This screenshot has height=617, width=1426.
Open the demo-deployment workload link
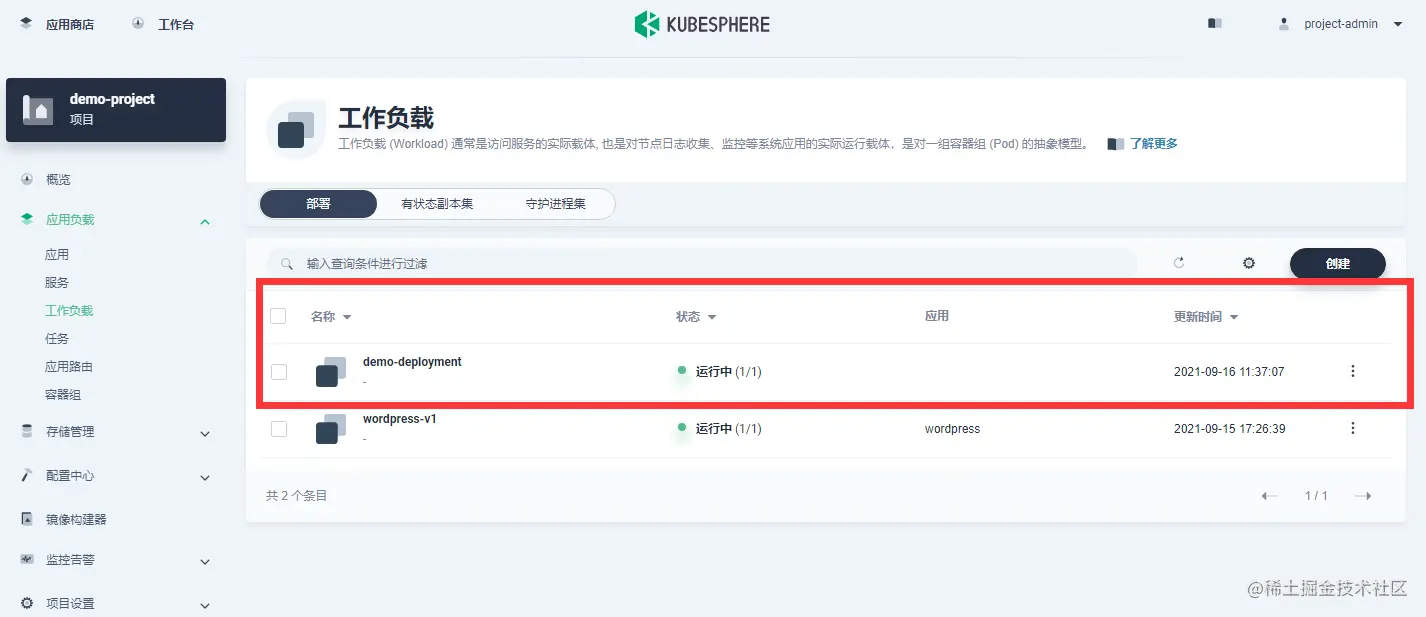412,362
